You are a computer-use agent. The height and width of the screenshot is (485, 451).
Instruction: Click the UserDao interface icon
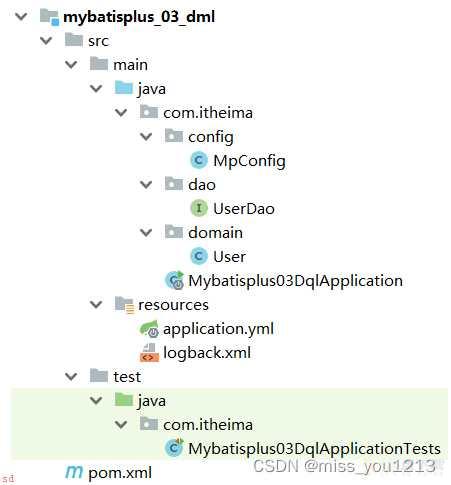(x=199, y=208)
